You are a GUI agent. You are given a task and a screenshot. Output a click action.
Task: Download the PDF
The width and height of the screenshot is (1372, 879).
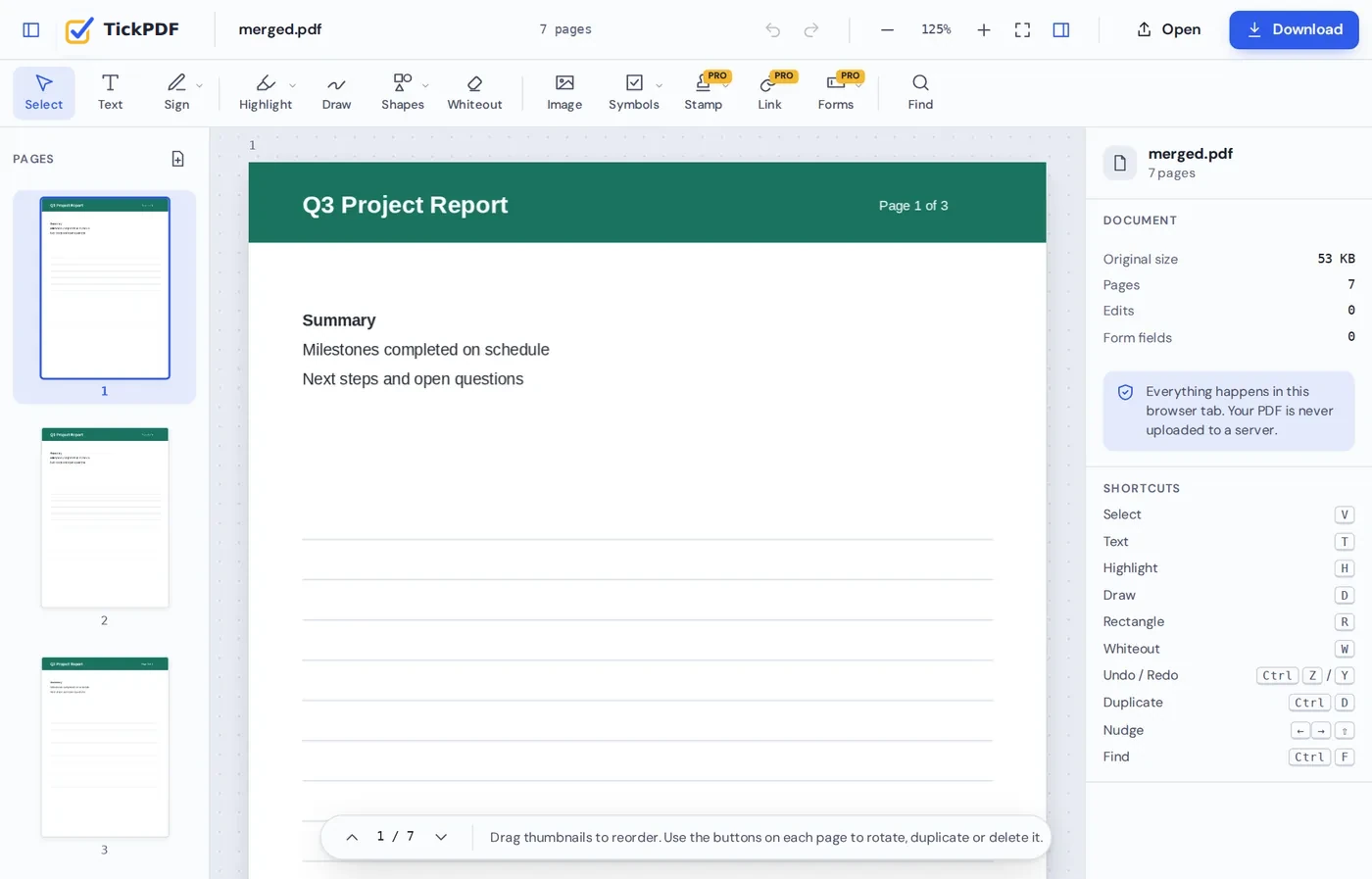(1294, 29)
